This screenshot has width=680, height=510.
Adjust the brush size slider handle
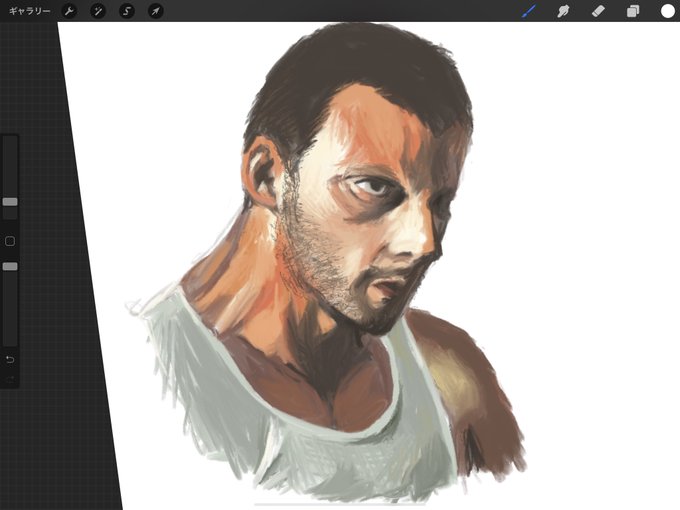[10, 202]
